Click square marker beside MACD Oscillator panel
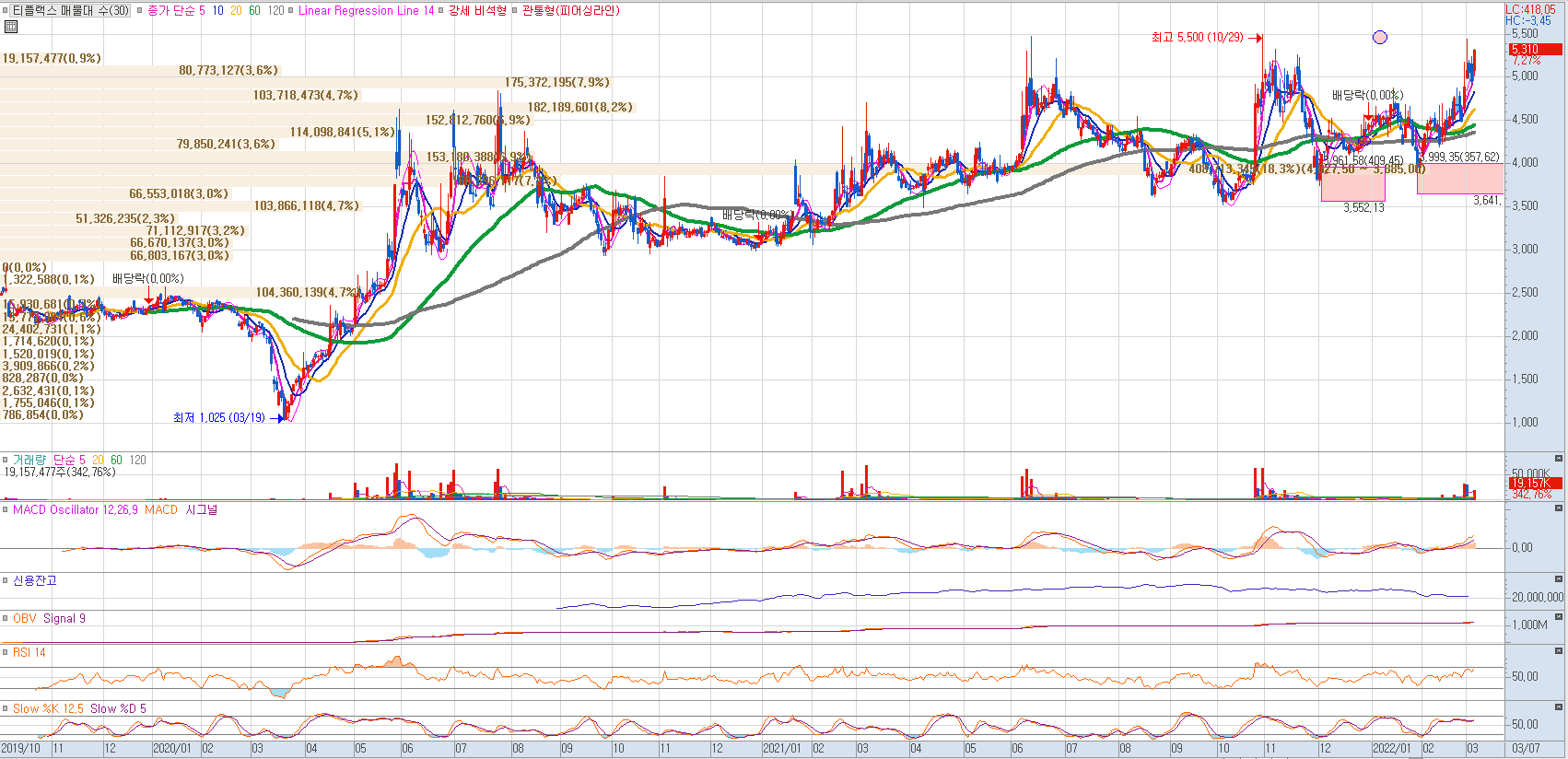This screenshot has width=1568, height=759. pyautogui.click(x=6, y=509)
